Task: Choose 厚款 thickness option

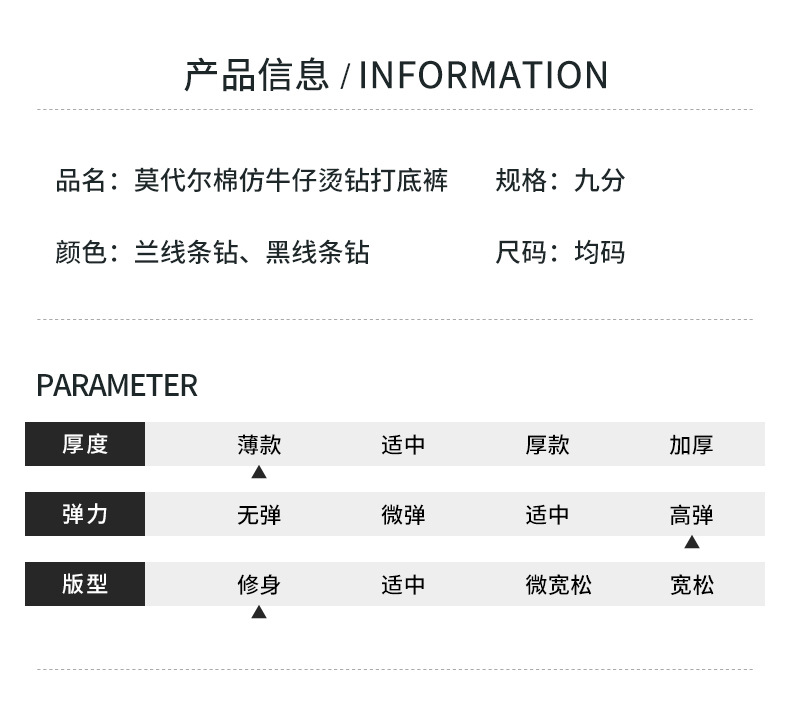Action: [x=547, y=445]
